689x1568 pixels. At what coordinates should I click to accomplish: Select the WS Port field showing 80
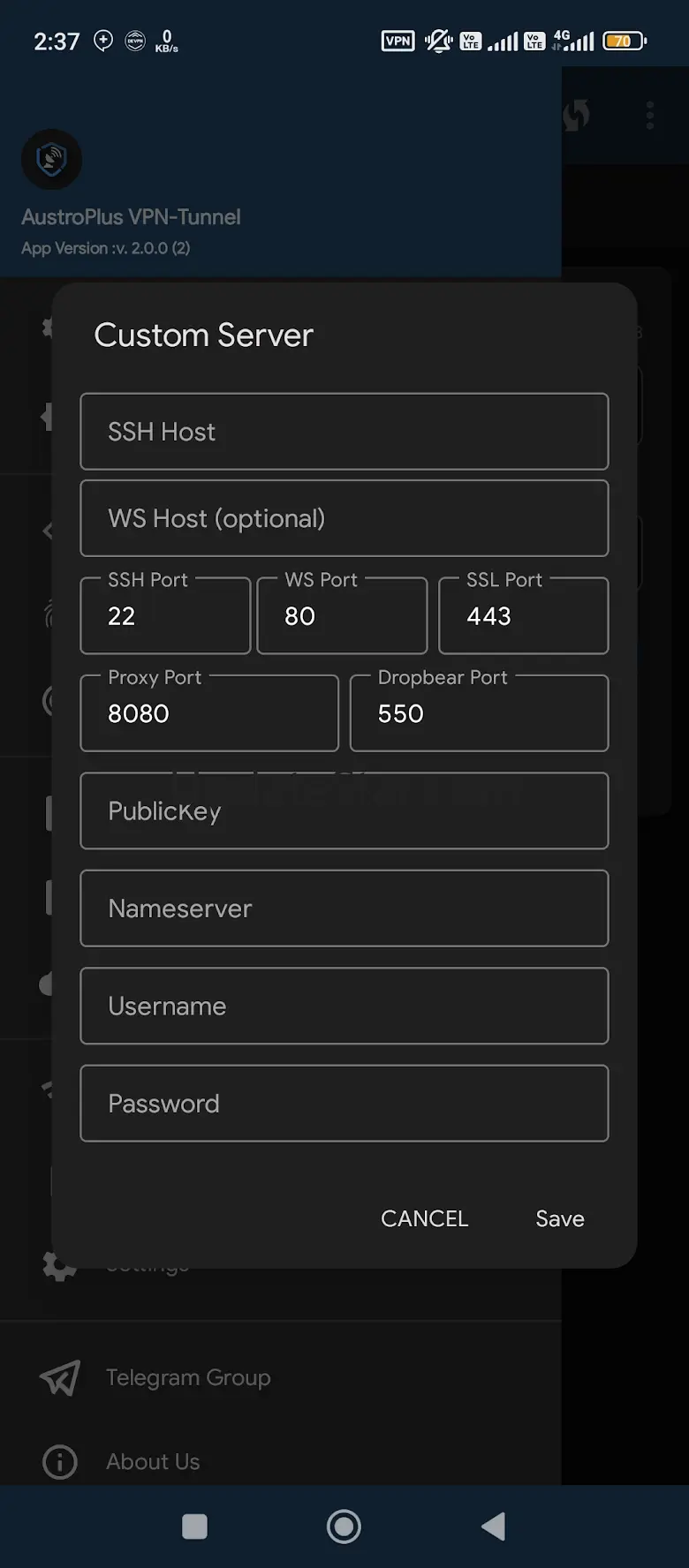pyautogui.click(x=342, y=616)
